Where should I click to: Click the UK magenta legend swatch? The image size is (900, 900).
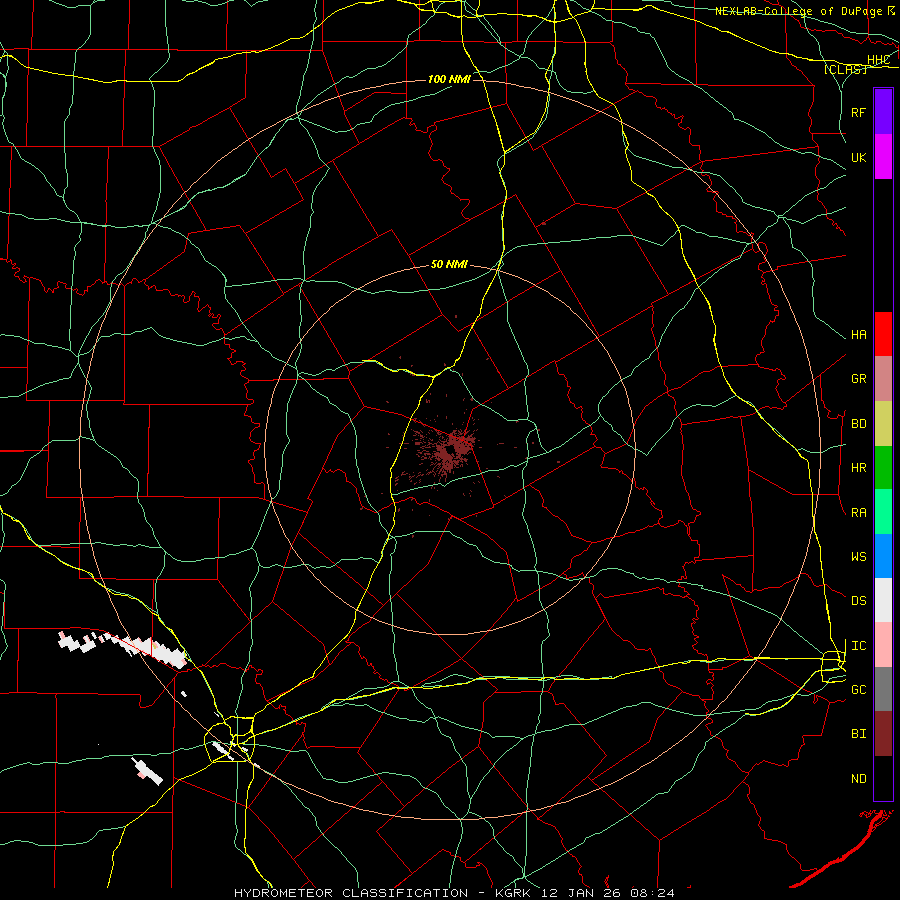(883, 157)
